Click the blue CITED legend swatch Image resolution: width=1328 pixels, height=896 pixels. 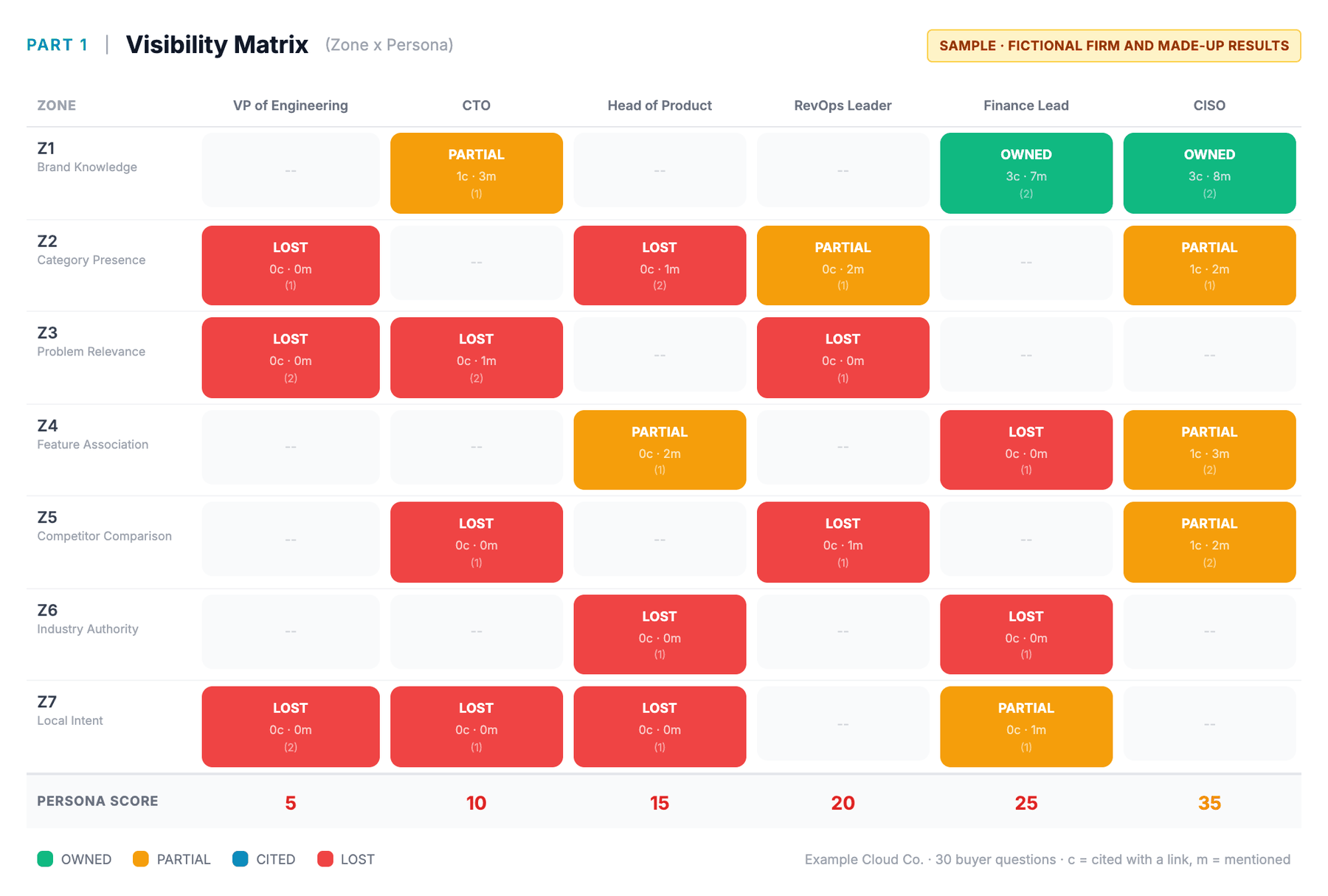tap(241, 858)
